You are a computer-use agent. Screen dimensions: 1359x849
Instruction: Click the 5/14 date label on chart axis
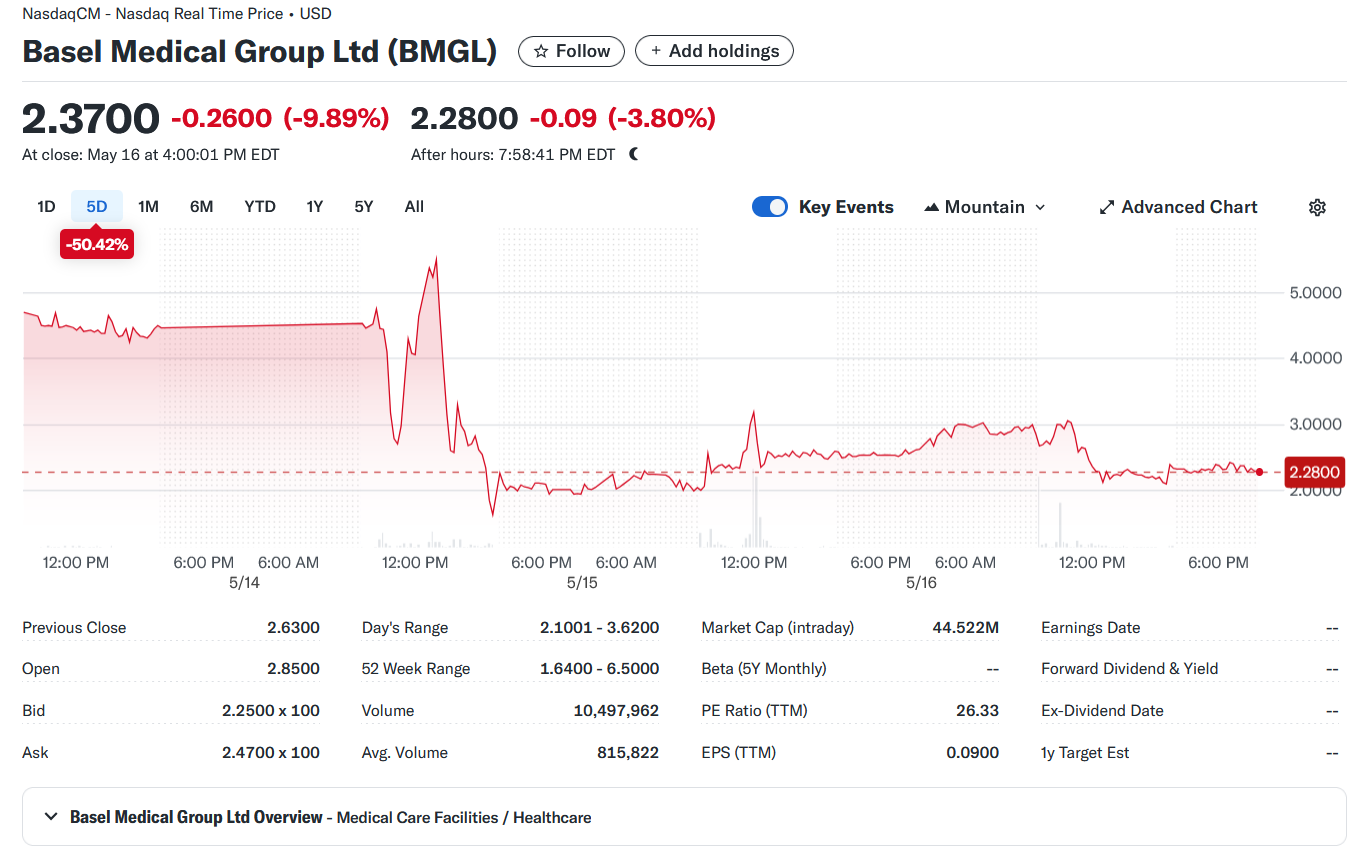244,583
